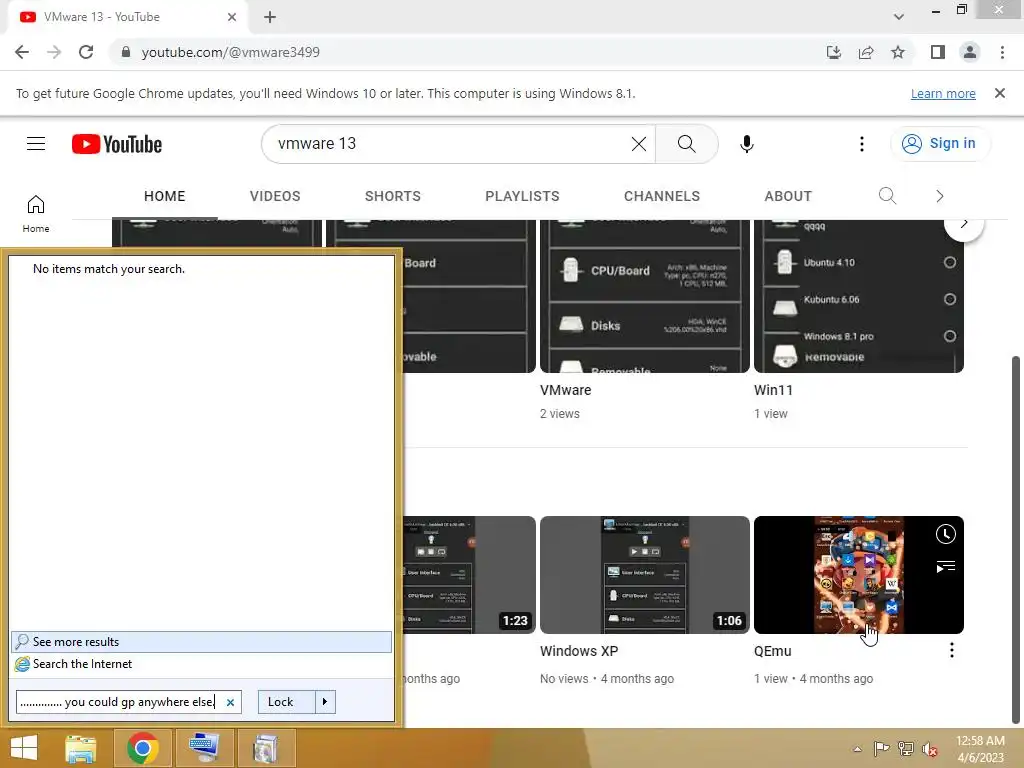Click the browser forward arrow

pyautogui.click(x=54, y=52)
